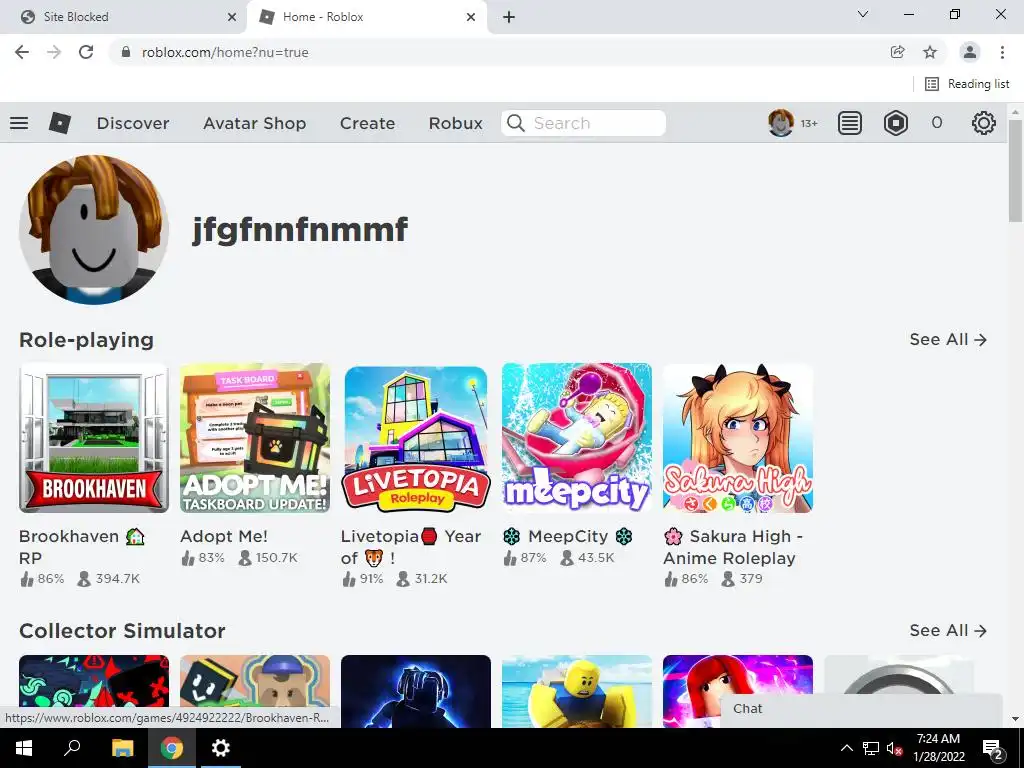This screenshot has height=768, width=1024.
Task: Open the Livetopia Roleplay thumbnail
Action: [x=416, y=438]
